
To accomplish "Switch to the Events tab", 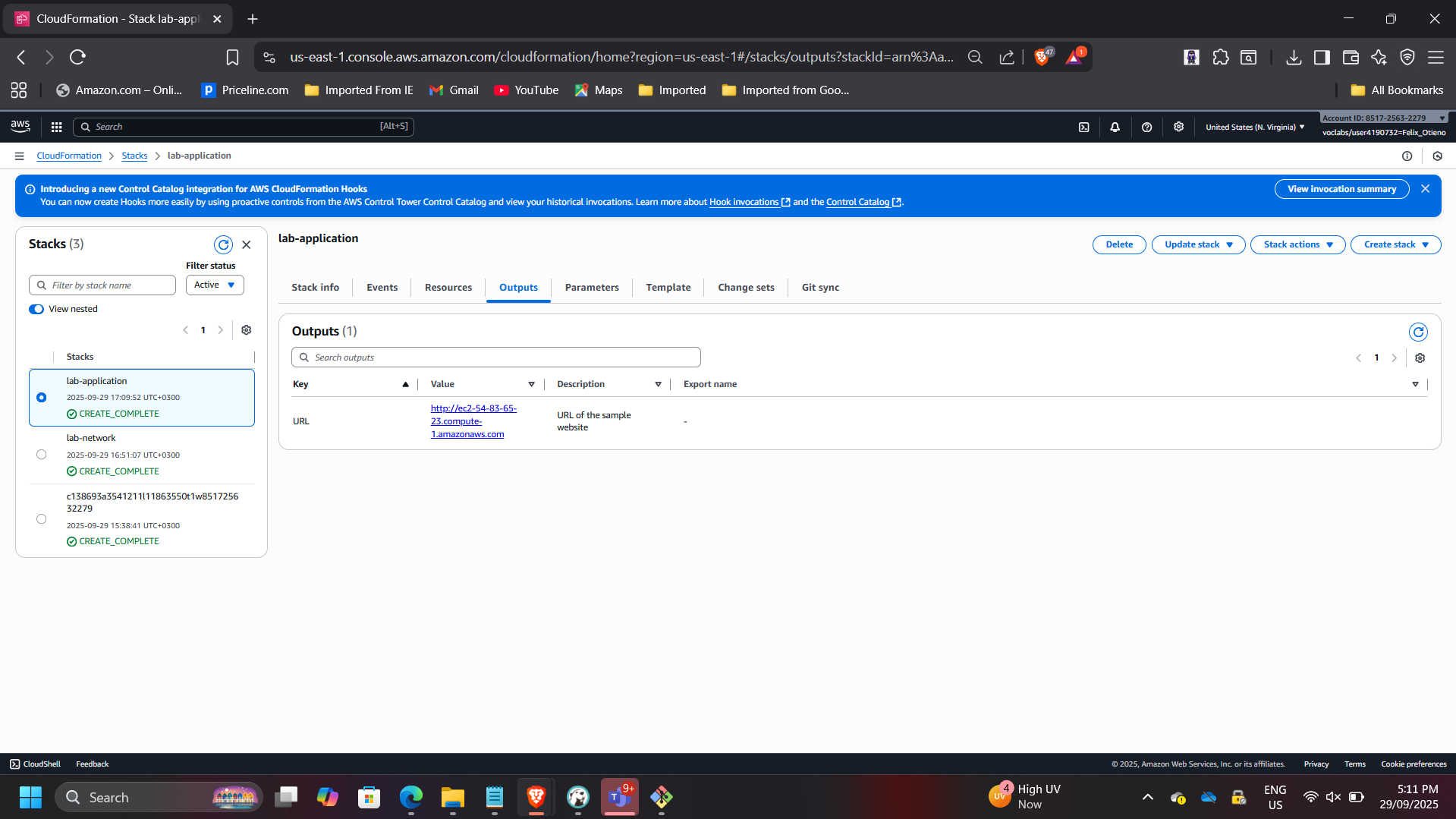I will tap(382, 287).
